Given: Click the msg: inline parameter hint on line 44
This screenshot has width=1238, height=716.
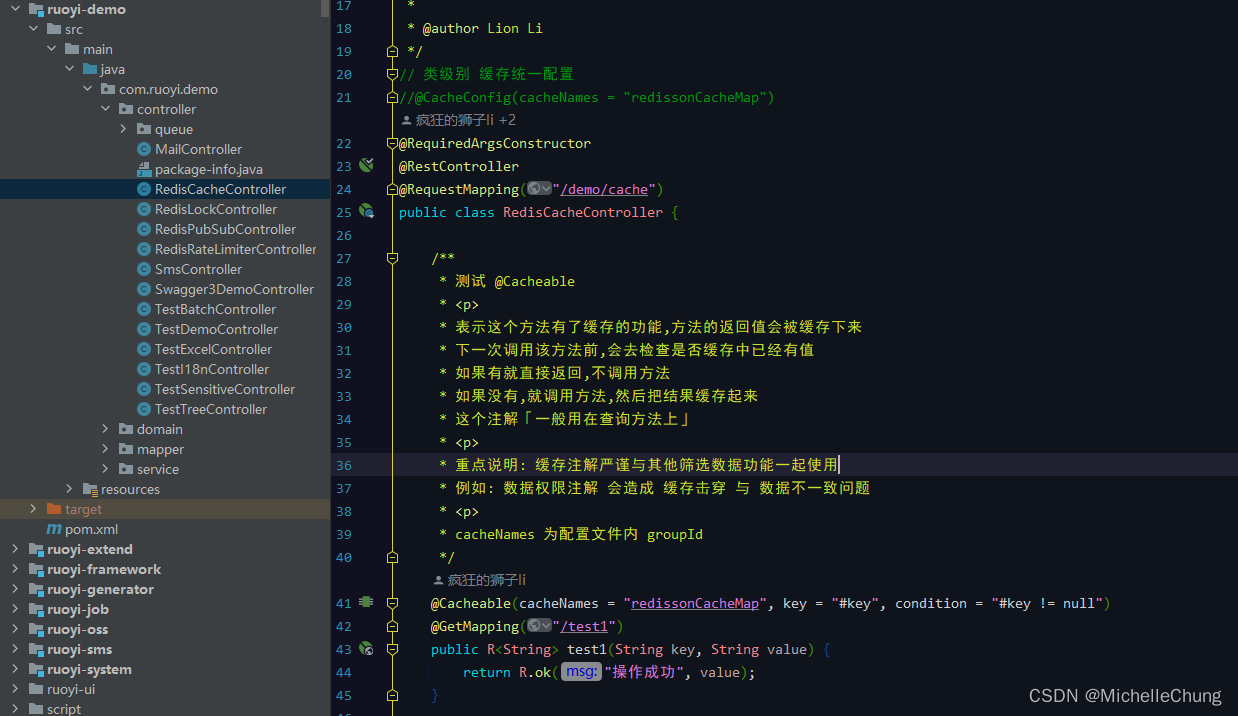Looking at the screenshot, I should tap(581, 671).
